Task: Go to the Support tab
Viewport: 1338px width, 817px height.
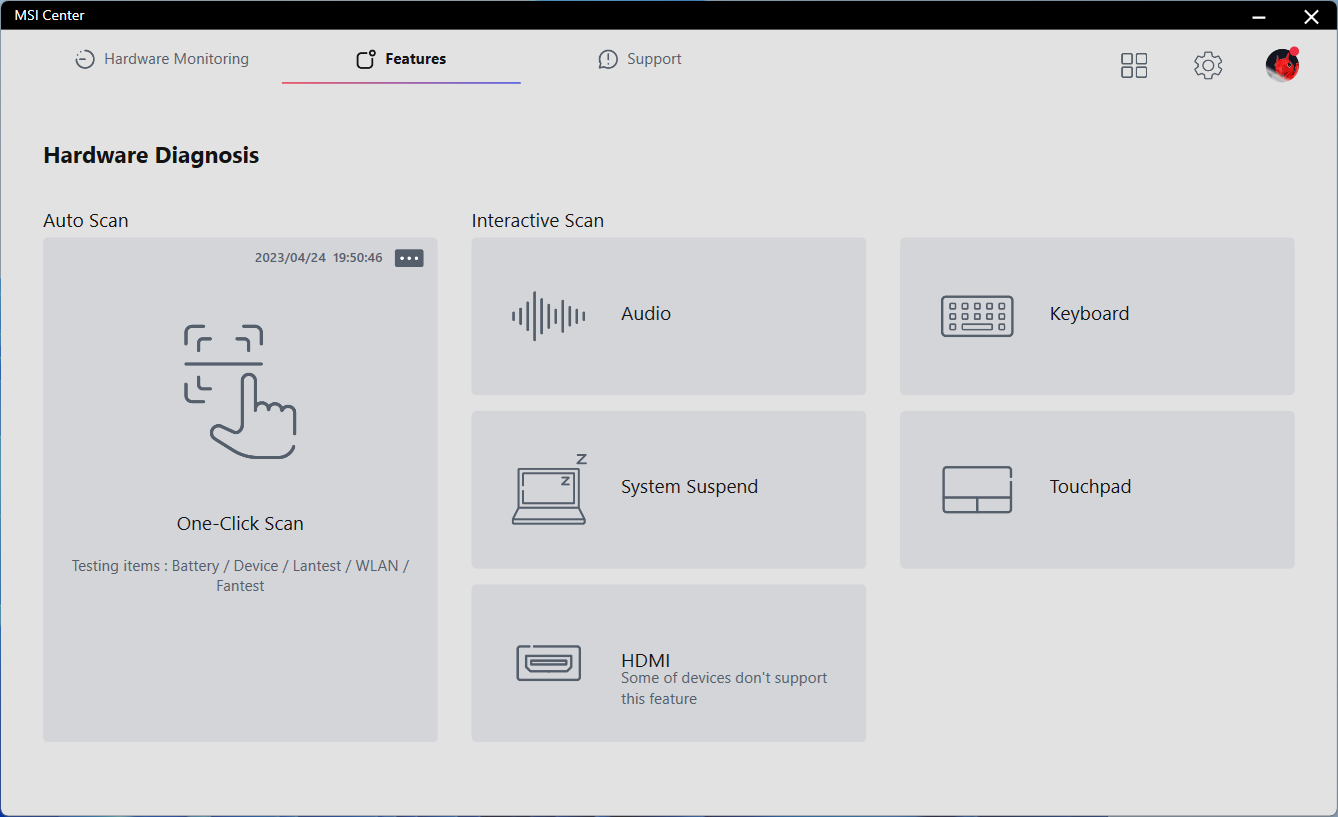Action: [640, 59]
